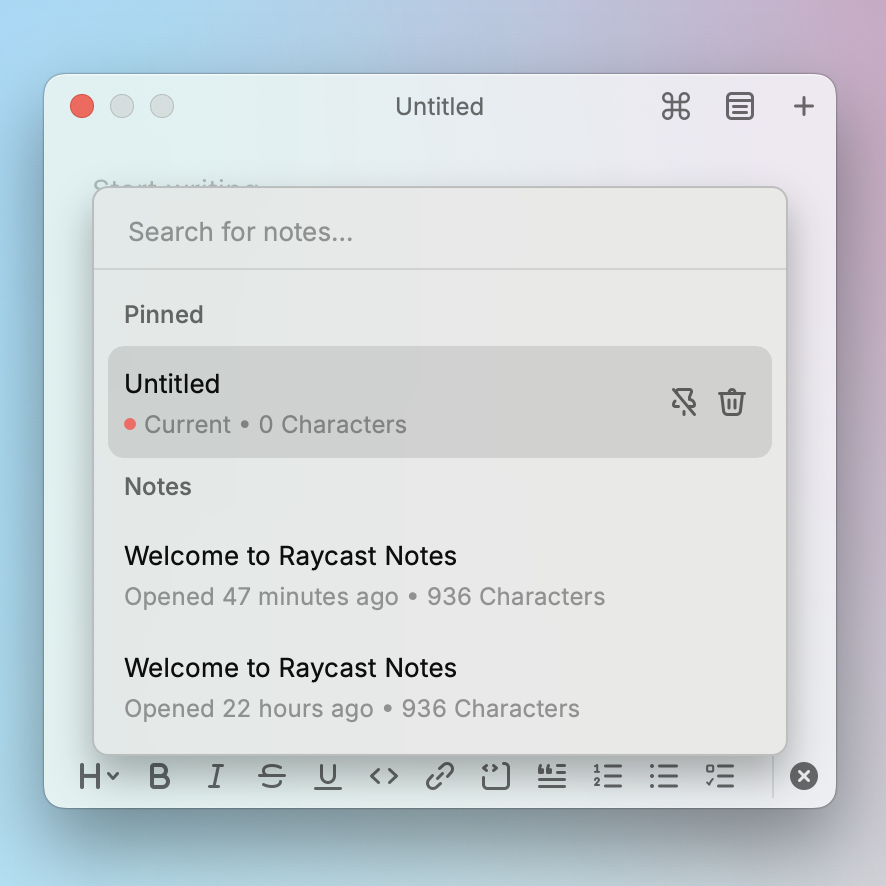The width and height of the screenshot is (886, 886).
Task: Open Welcome to Raycast Notes opened 22 hours ago
Action: point(440,687)
